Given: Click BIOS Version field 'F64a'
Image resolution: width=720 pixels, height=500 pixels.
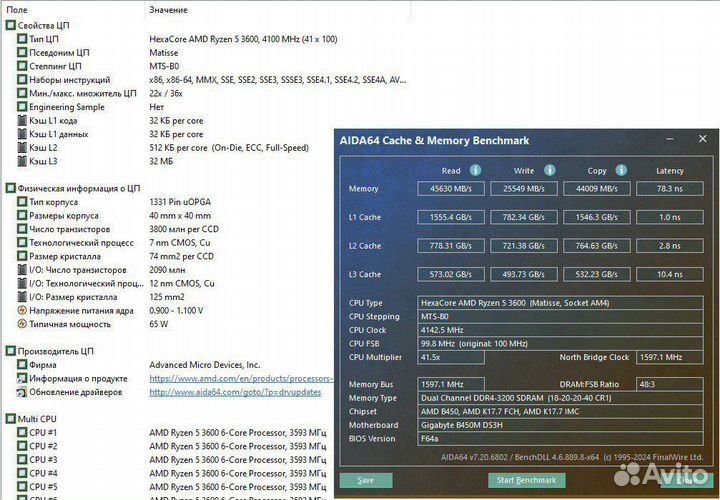Looking at the screenshot, I should tap(560, 438).
